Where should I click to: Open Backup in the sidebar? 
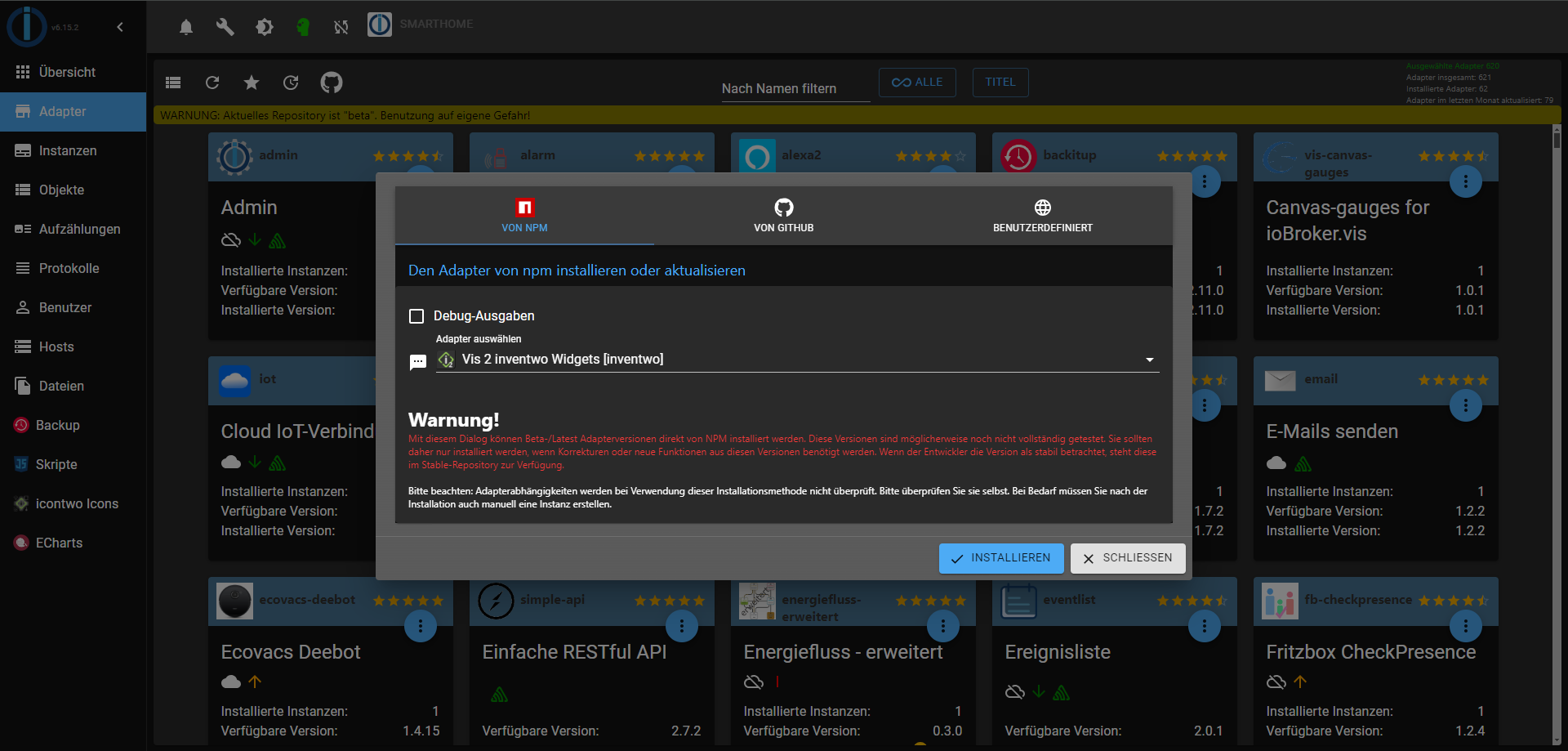click(73, 425)
